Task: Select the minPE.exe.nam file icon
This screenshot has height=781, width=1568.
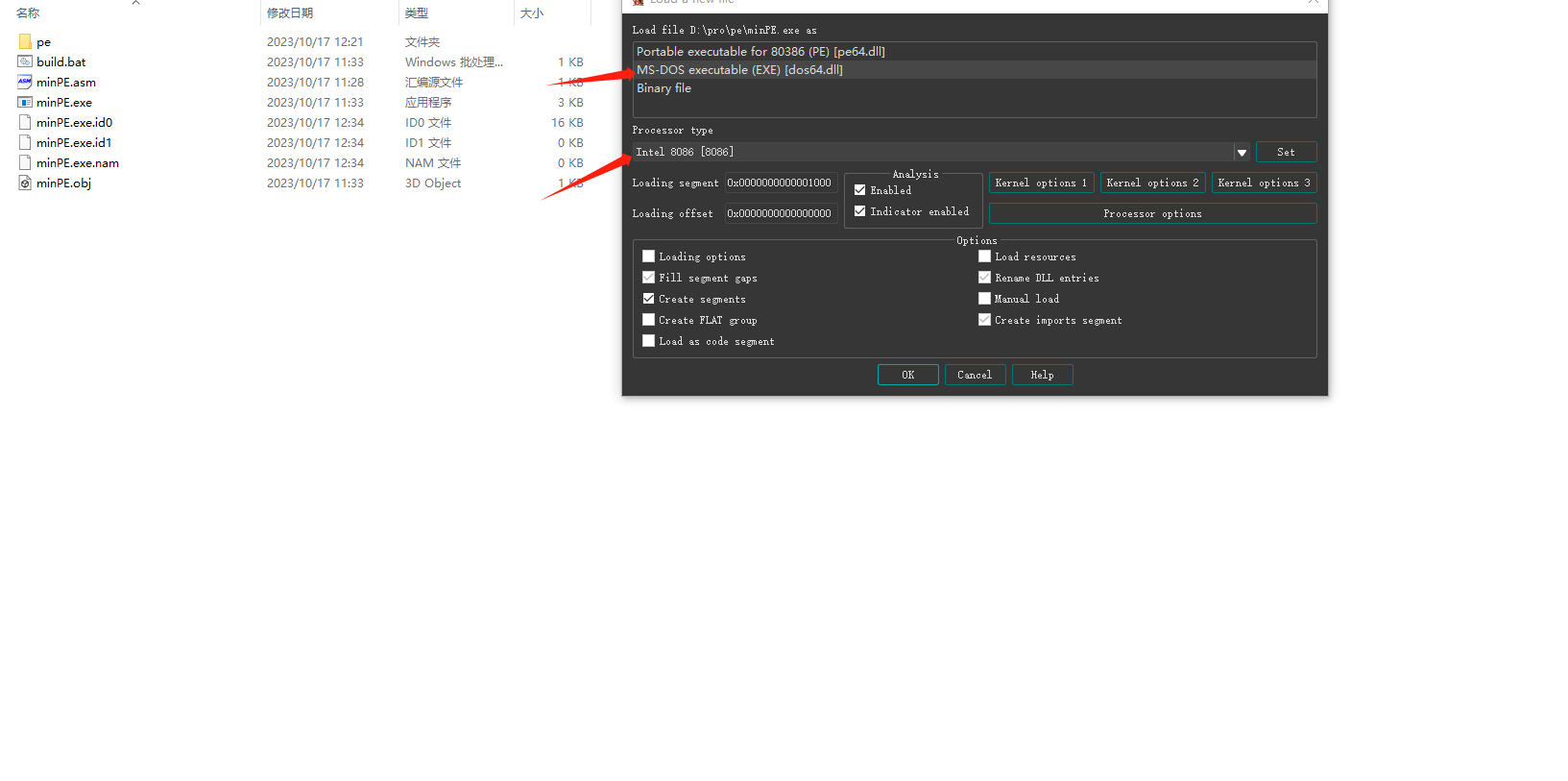Action: coord(25,163)
